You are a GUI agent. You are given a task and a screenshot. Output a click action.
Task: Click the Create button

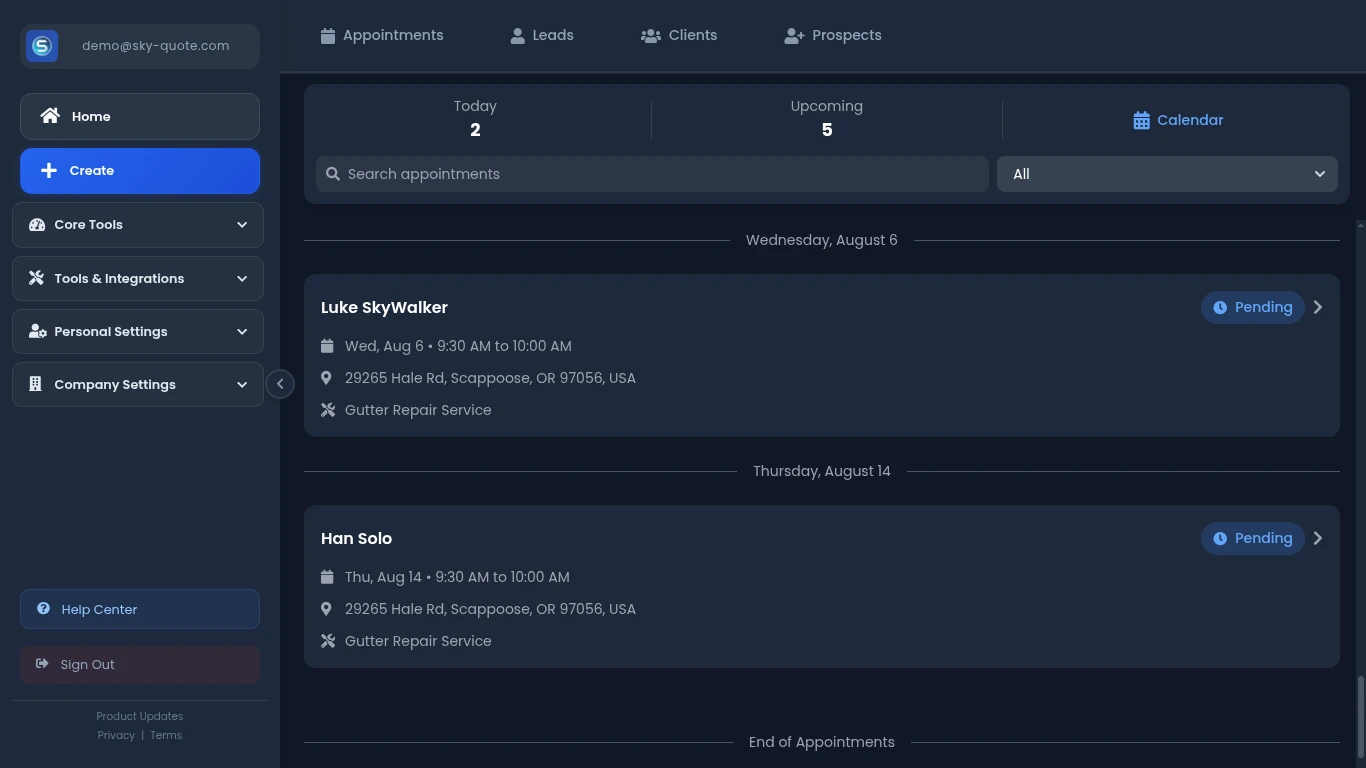click(139, 170)
